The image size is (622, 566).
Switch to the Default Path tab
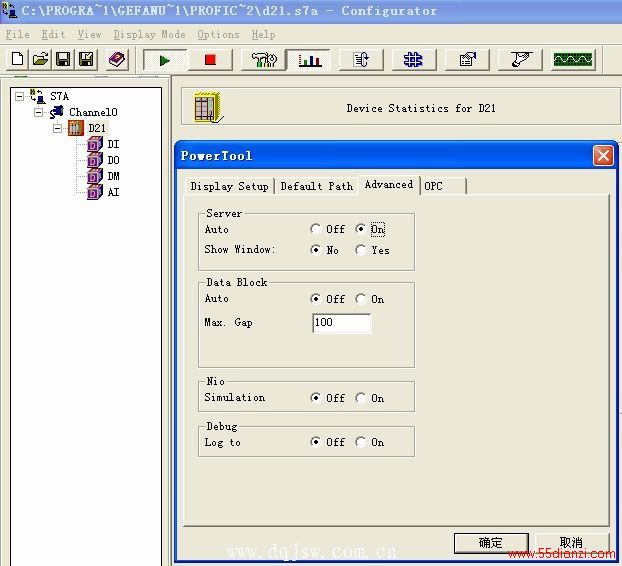pyautogui.click(x=317, y=186)
